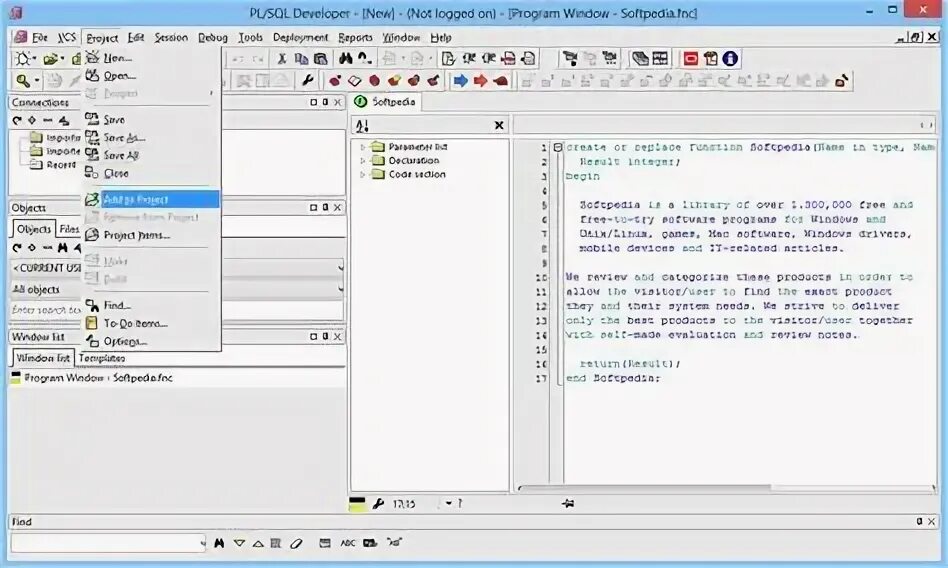Image resolution: width=948 pixels, height=568 pixels.
Task: Toggle code folding on line 1
Action: tap(558, 147)
